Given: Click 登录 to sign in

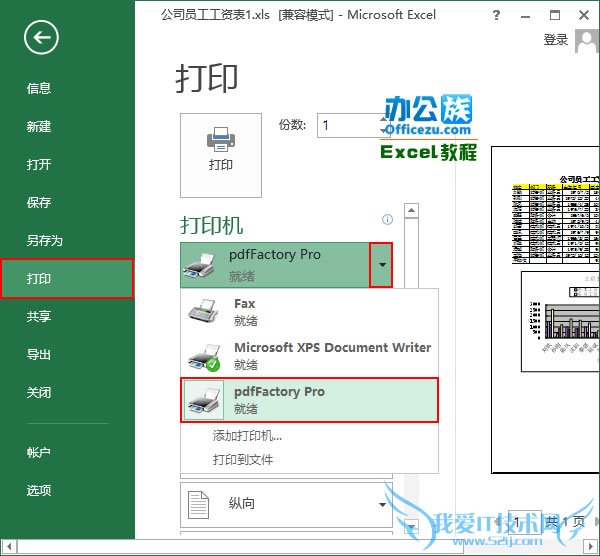Looking at the screenshot, I should [x=556, y=39].
